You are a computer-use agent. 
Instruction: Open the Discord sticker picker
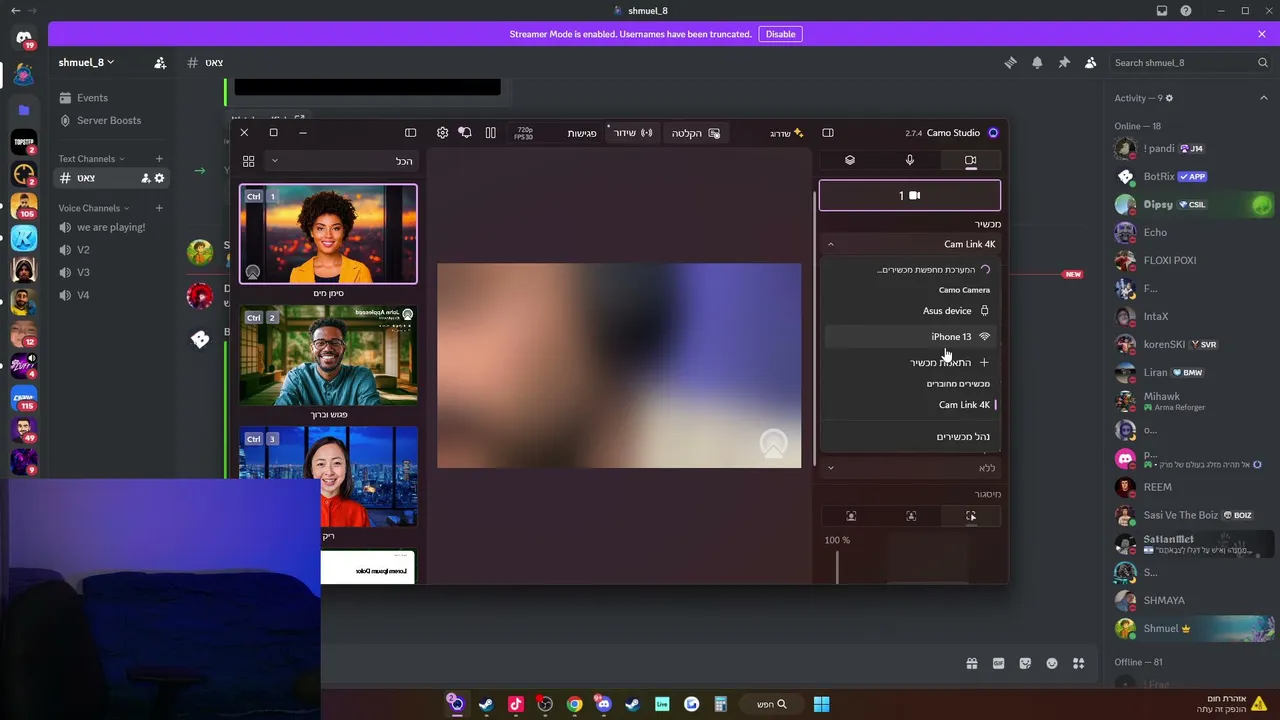coord(1025,663)
